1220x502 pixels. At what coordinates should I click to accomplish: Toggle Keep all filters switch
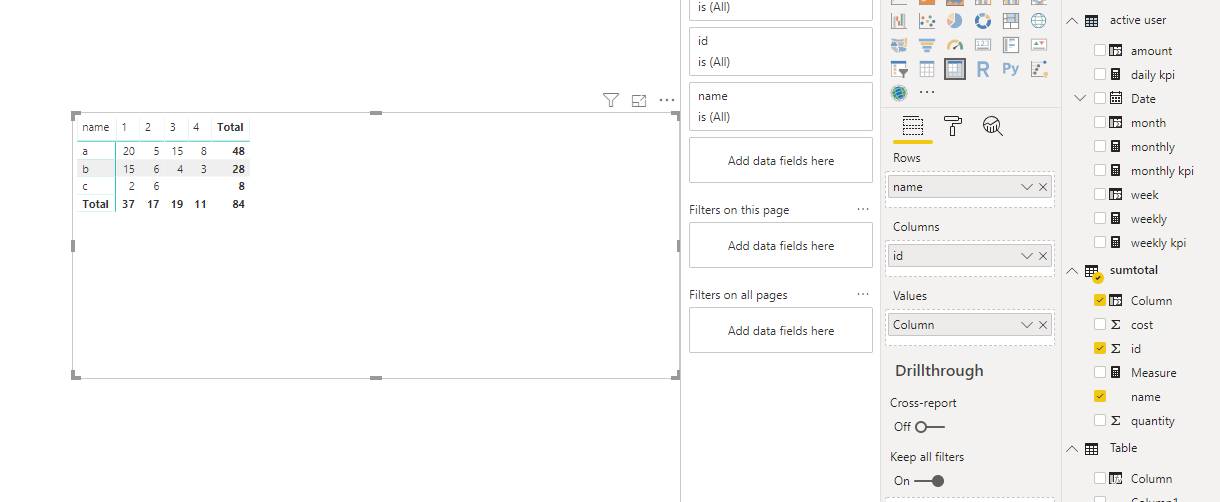tap(930, 481)
